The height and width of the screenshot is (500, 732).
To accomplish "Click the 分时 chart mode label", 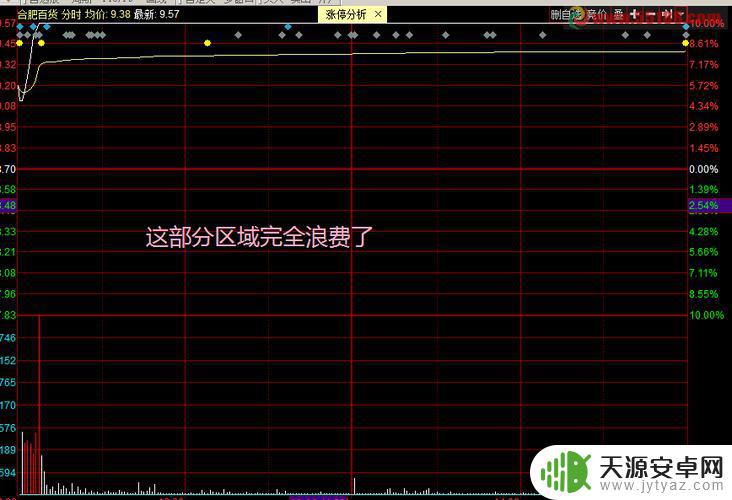I will click(x=71, y=14).
